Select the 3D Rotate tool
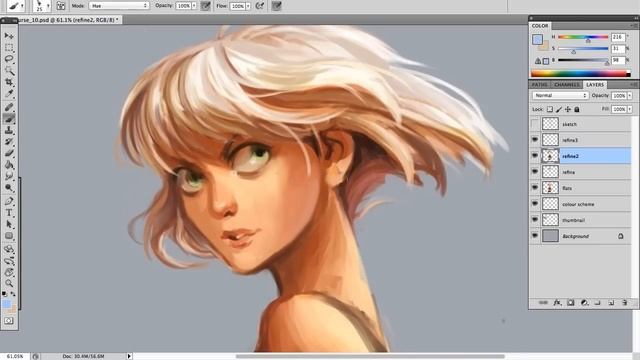The width and height of the screenshot is (640, 360). pos(9,249)
